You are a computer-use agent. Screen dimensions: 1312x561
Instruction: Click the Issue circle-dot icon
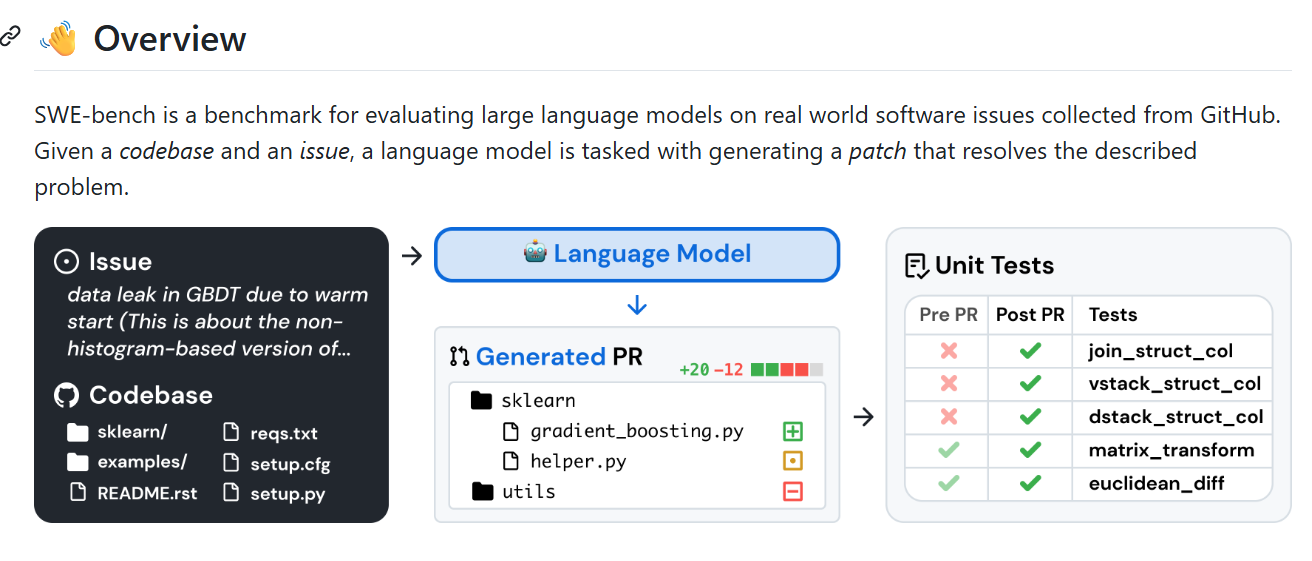click(66, 262)
